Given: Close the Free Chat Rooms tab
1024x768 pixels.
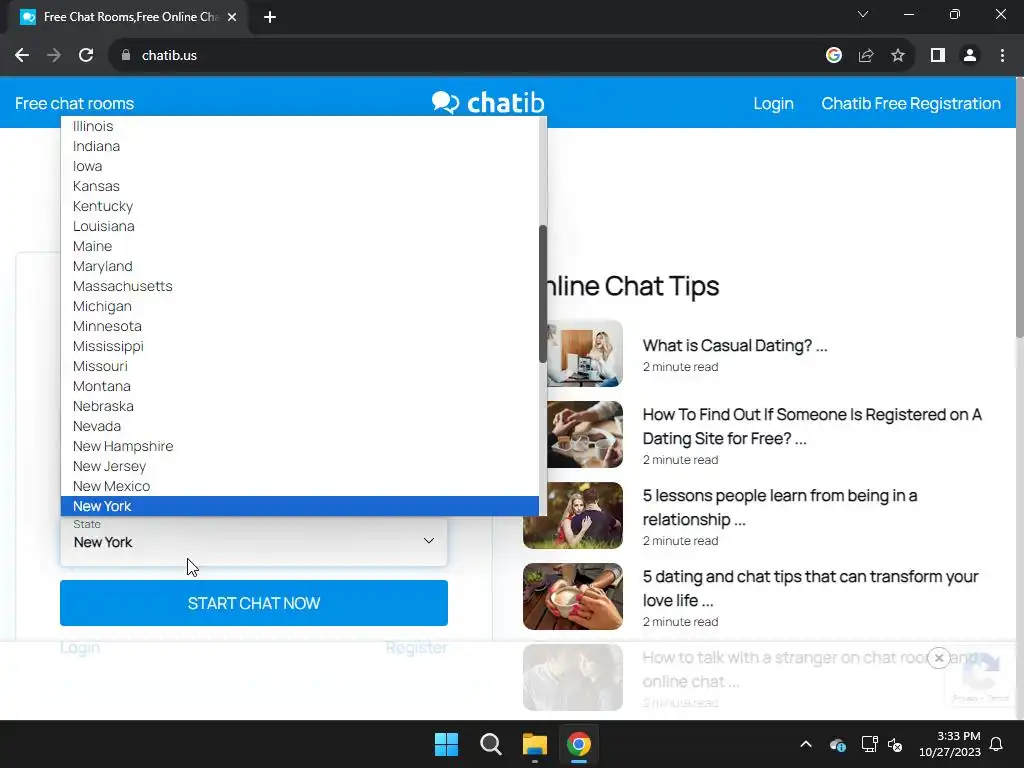Looking at the screenshot, I should (x=232, y=17).
